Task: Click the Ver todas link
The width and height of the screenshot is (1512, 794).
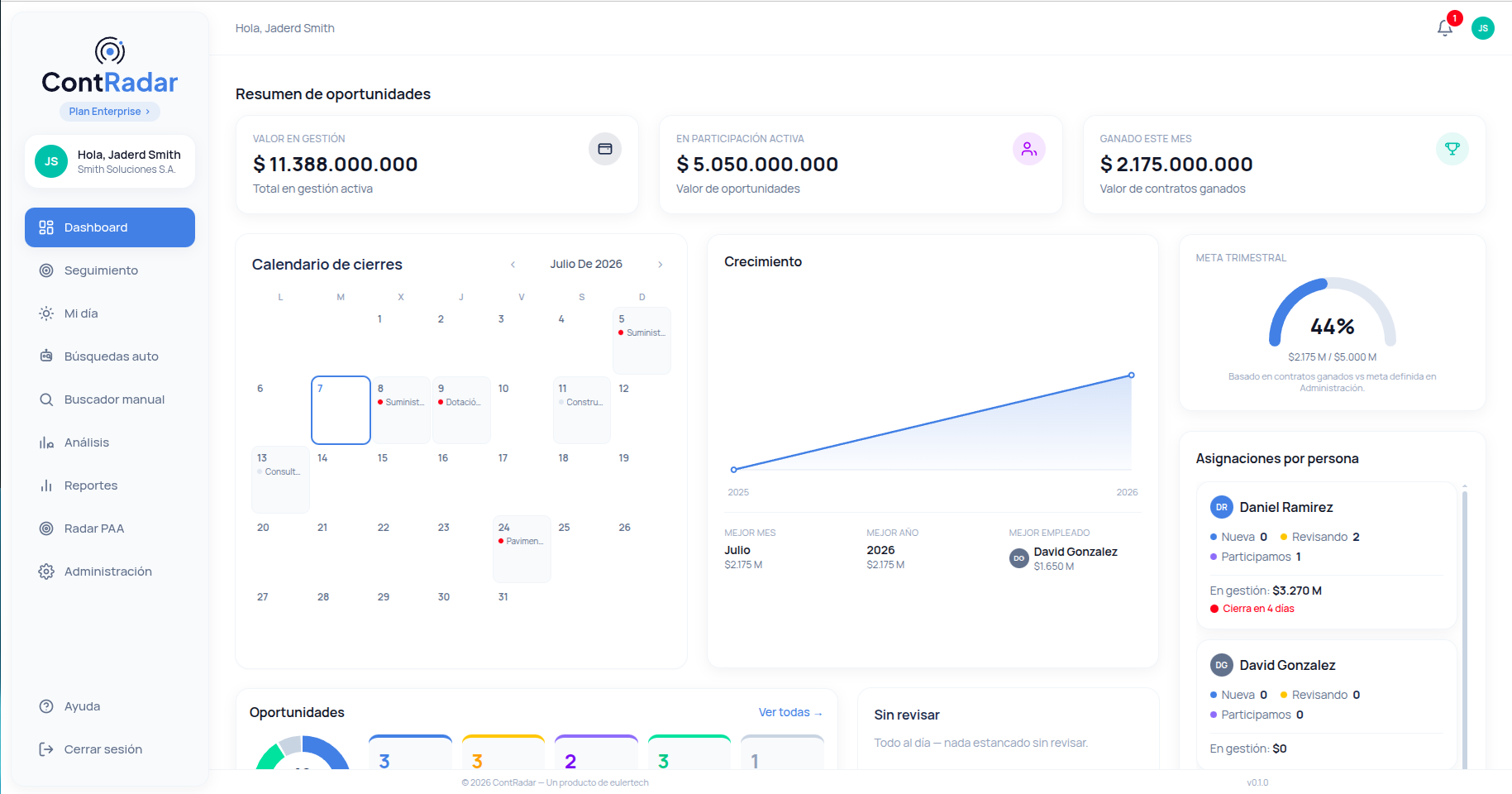Action: point(790,712)
